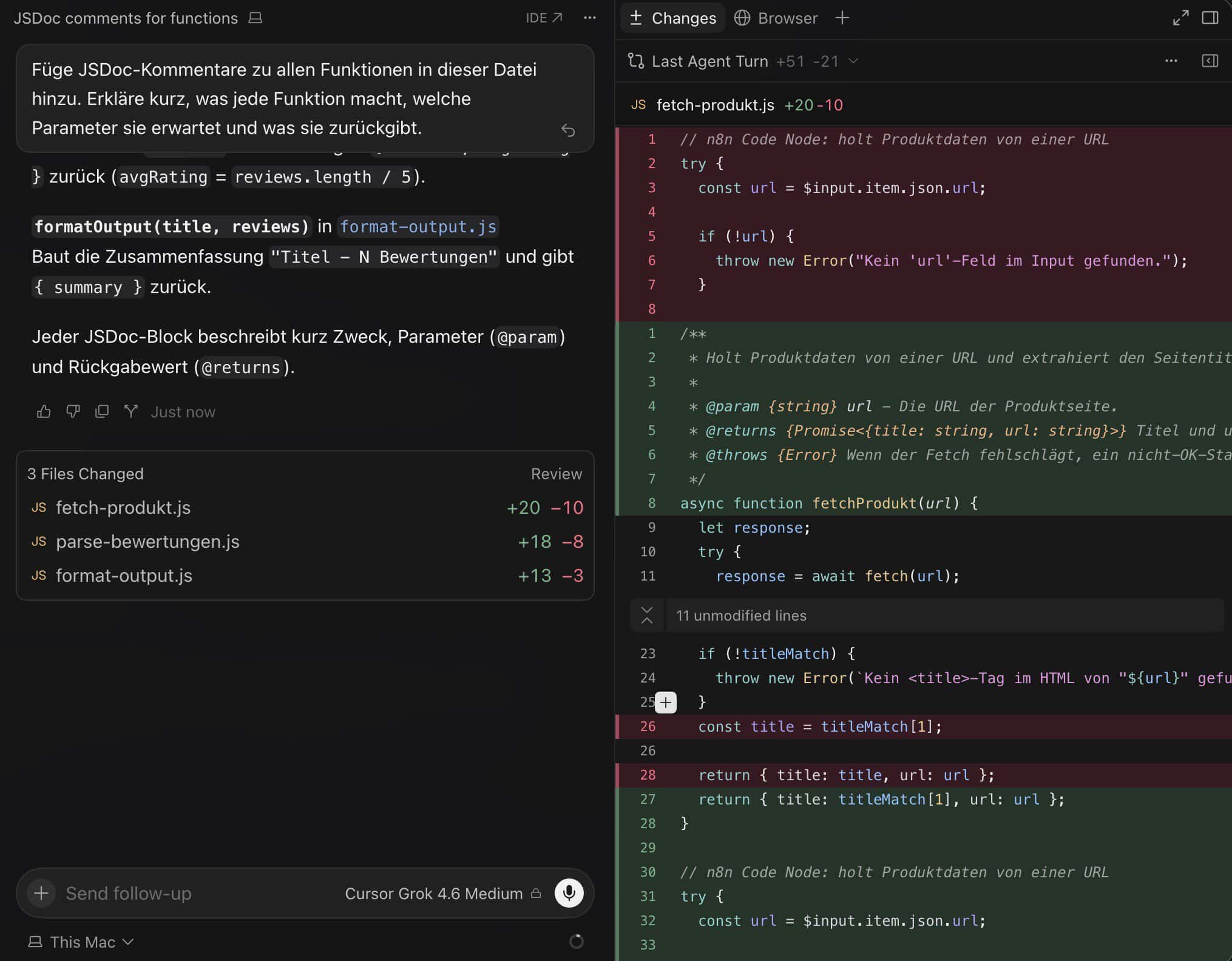Click the laptop icon beside chat title

tap(256, 18)
